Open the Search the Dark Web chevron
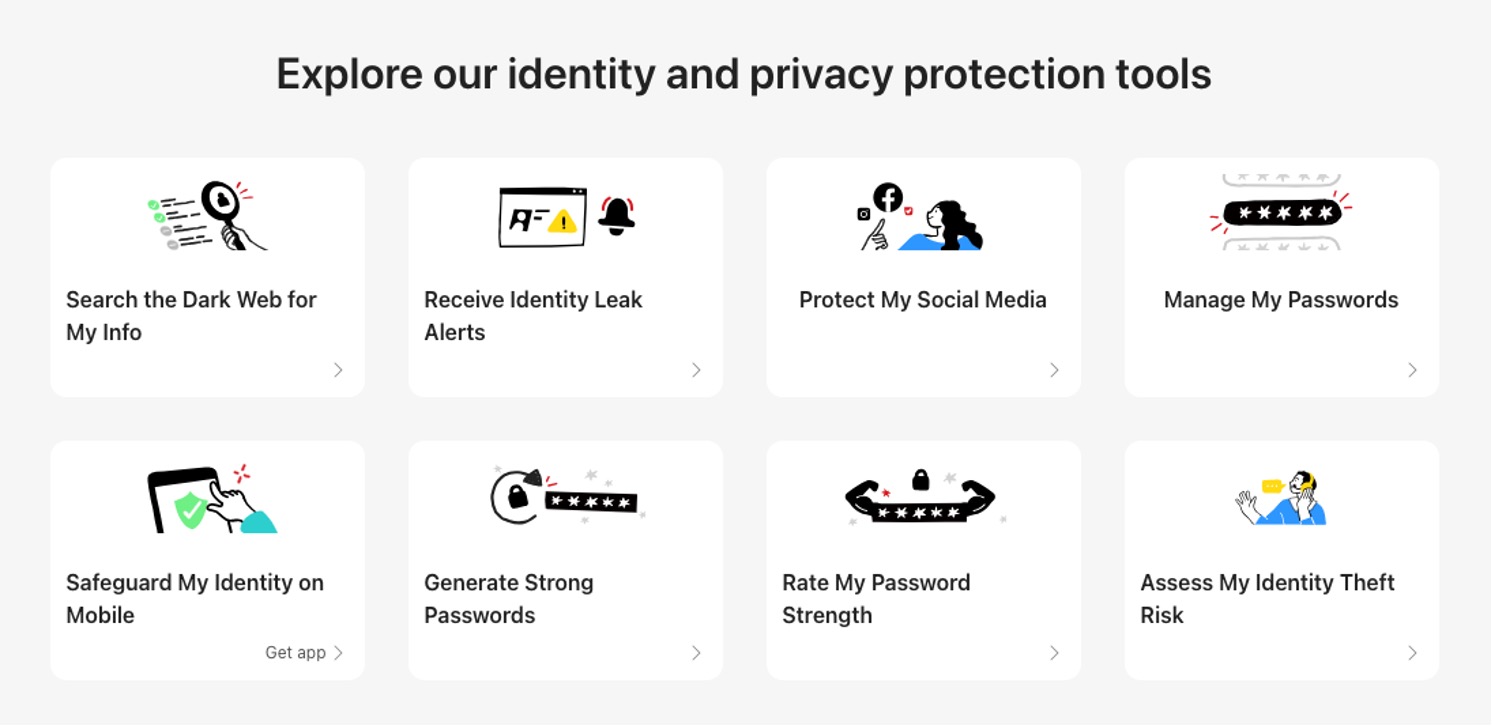Viewport: 1492px width, 726px height. pos(338,370)
